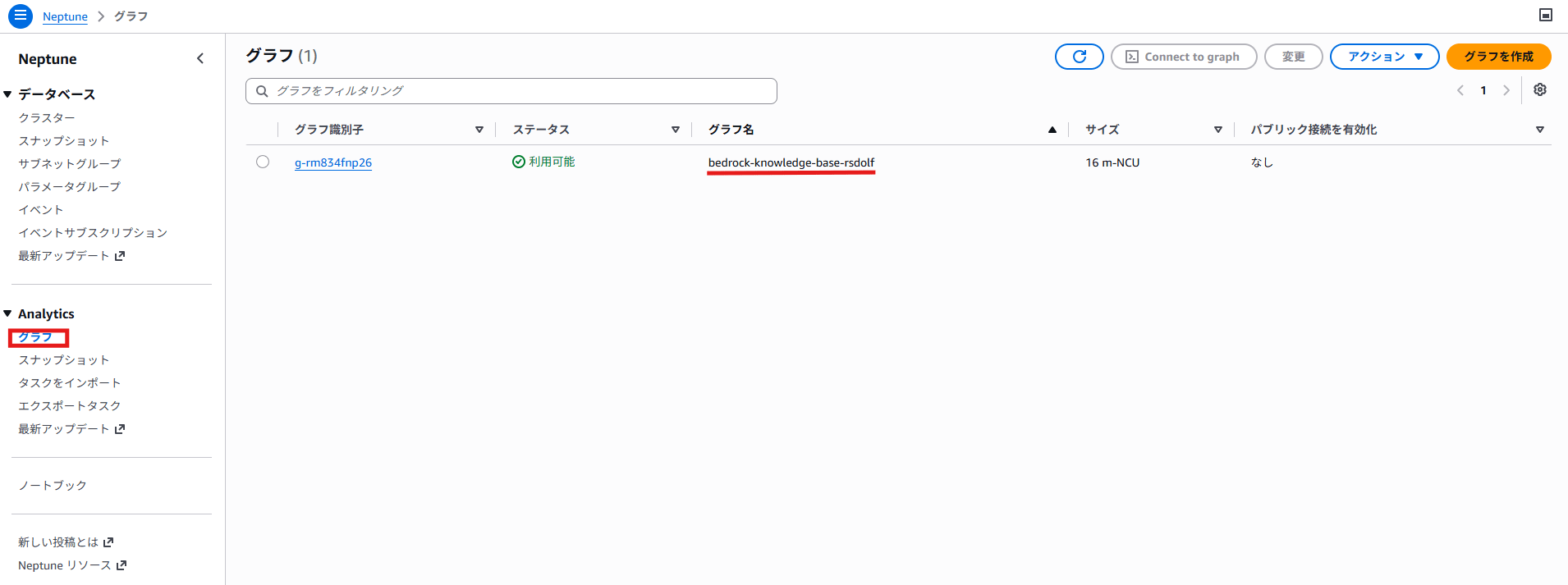
Task: Open サブネットグループ in the sidebar
Action: tap(70, 164)
